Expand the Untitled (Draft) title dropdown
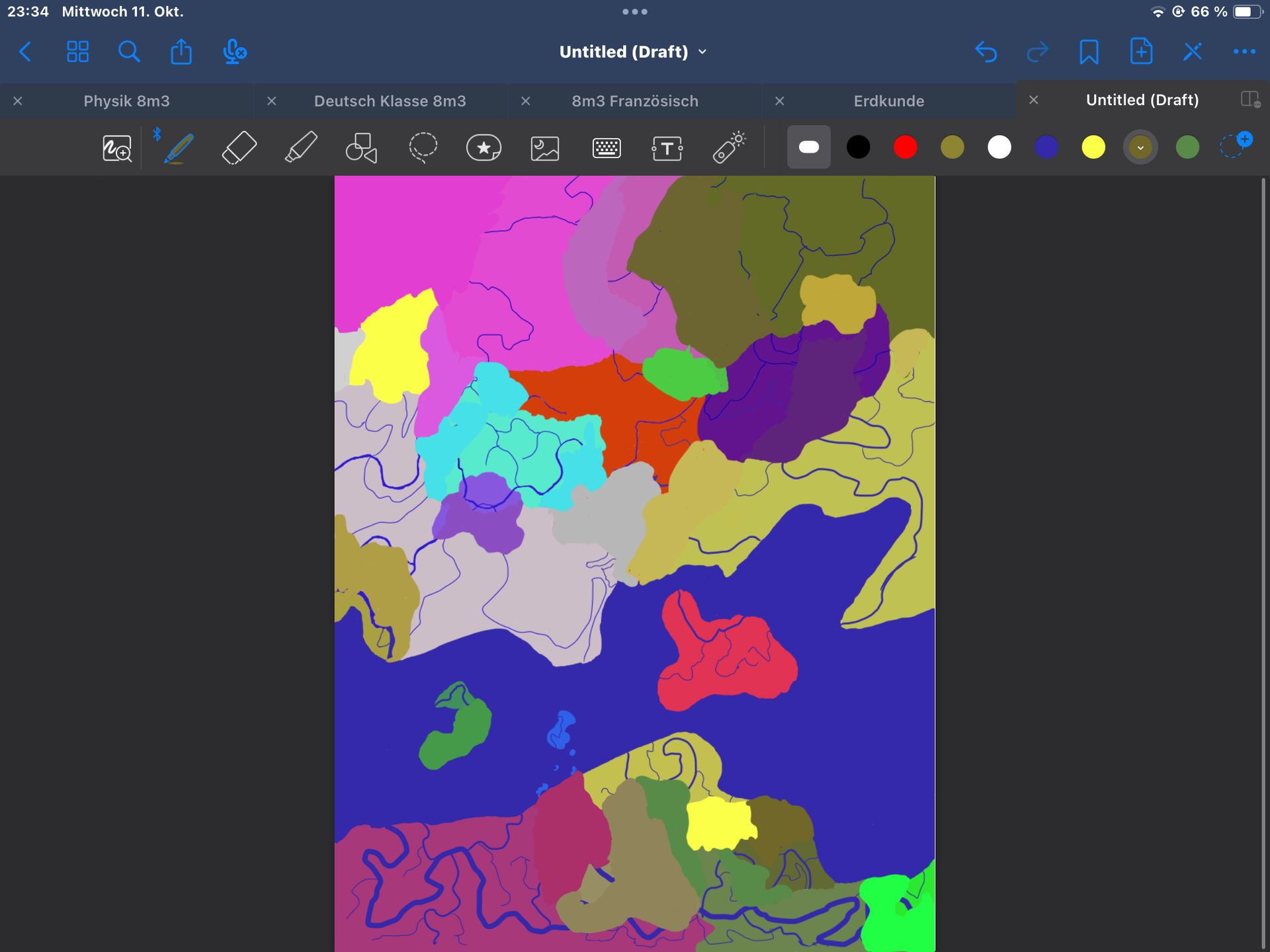1270x952 pixels. [633, 52]
